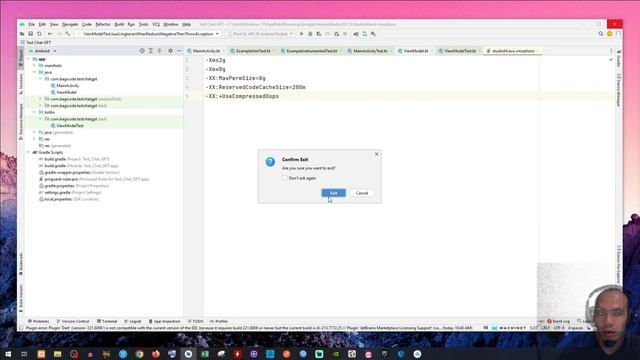Click the Sync Project with Gradle Files icon
640x360 pixels.
pyautogui.click(x=356, y=34)
